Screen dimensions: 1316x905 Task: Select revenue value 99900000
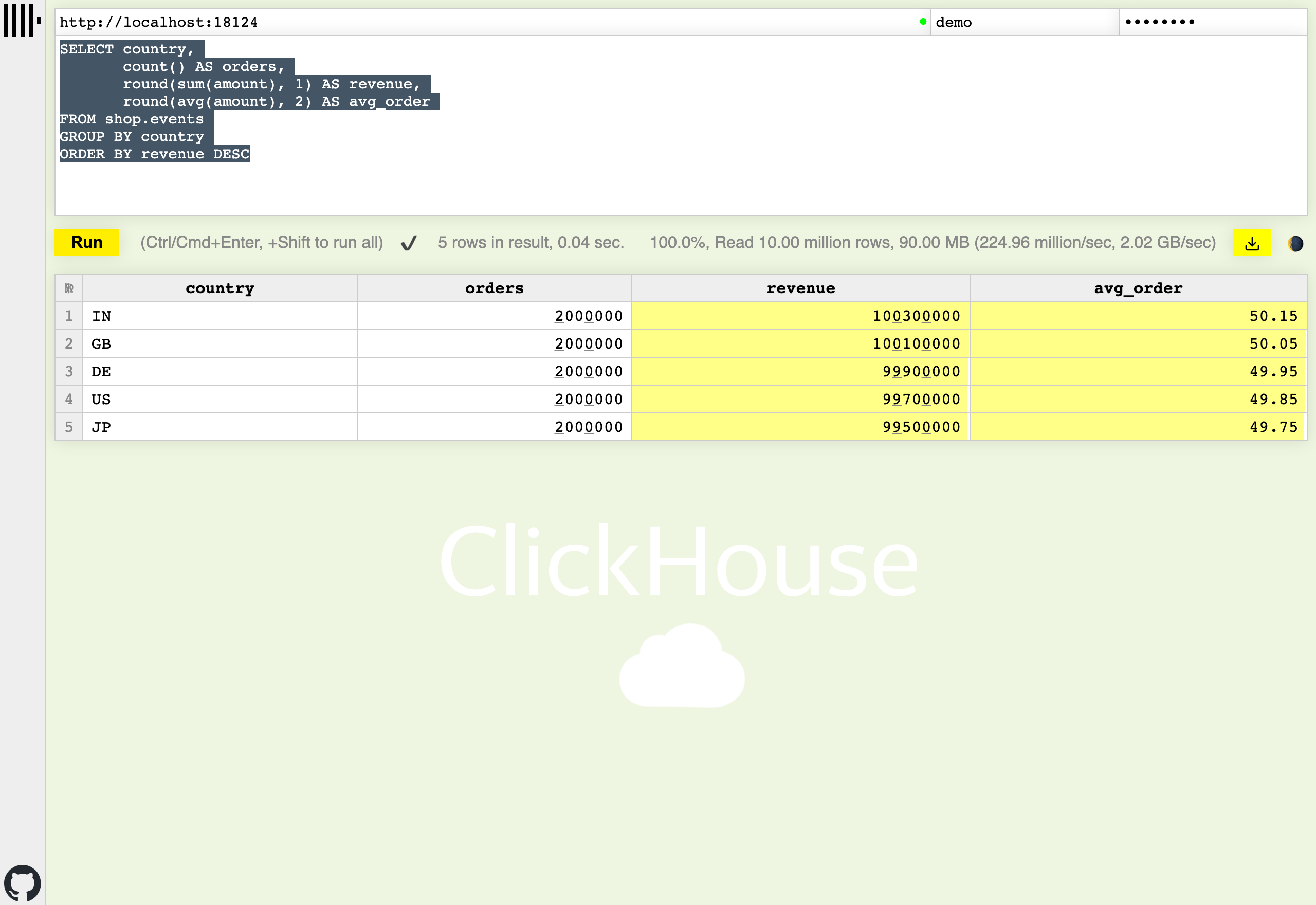(x=801, y=371)
